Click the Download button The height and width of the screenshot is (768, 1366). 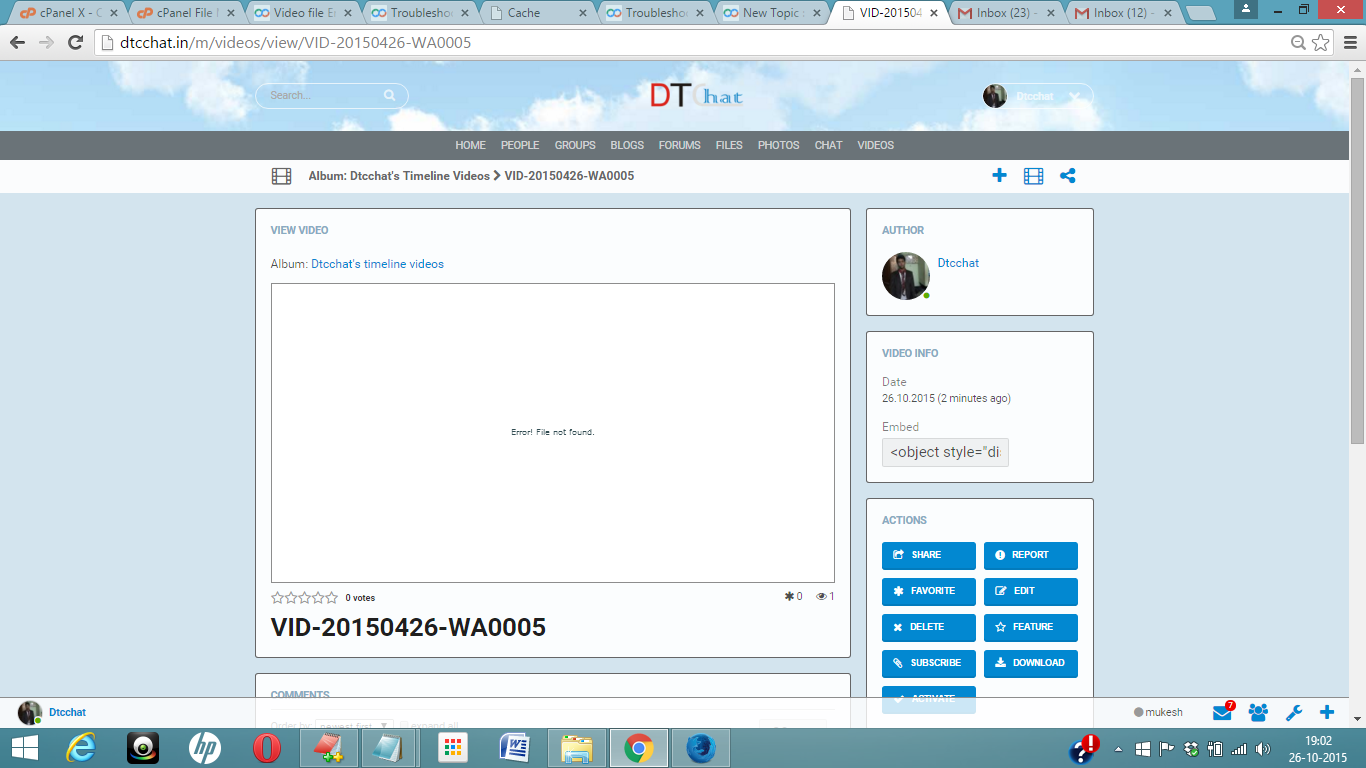pos(1030,663)
